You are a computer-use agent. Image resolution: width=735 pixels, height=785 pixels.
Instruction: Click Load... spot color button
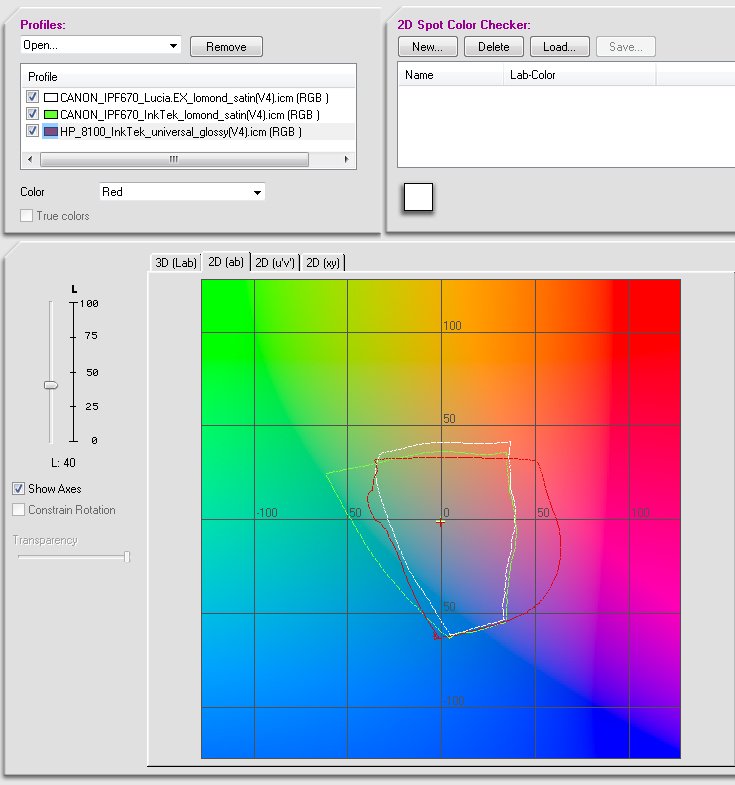pos(560,47)
